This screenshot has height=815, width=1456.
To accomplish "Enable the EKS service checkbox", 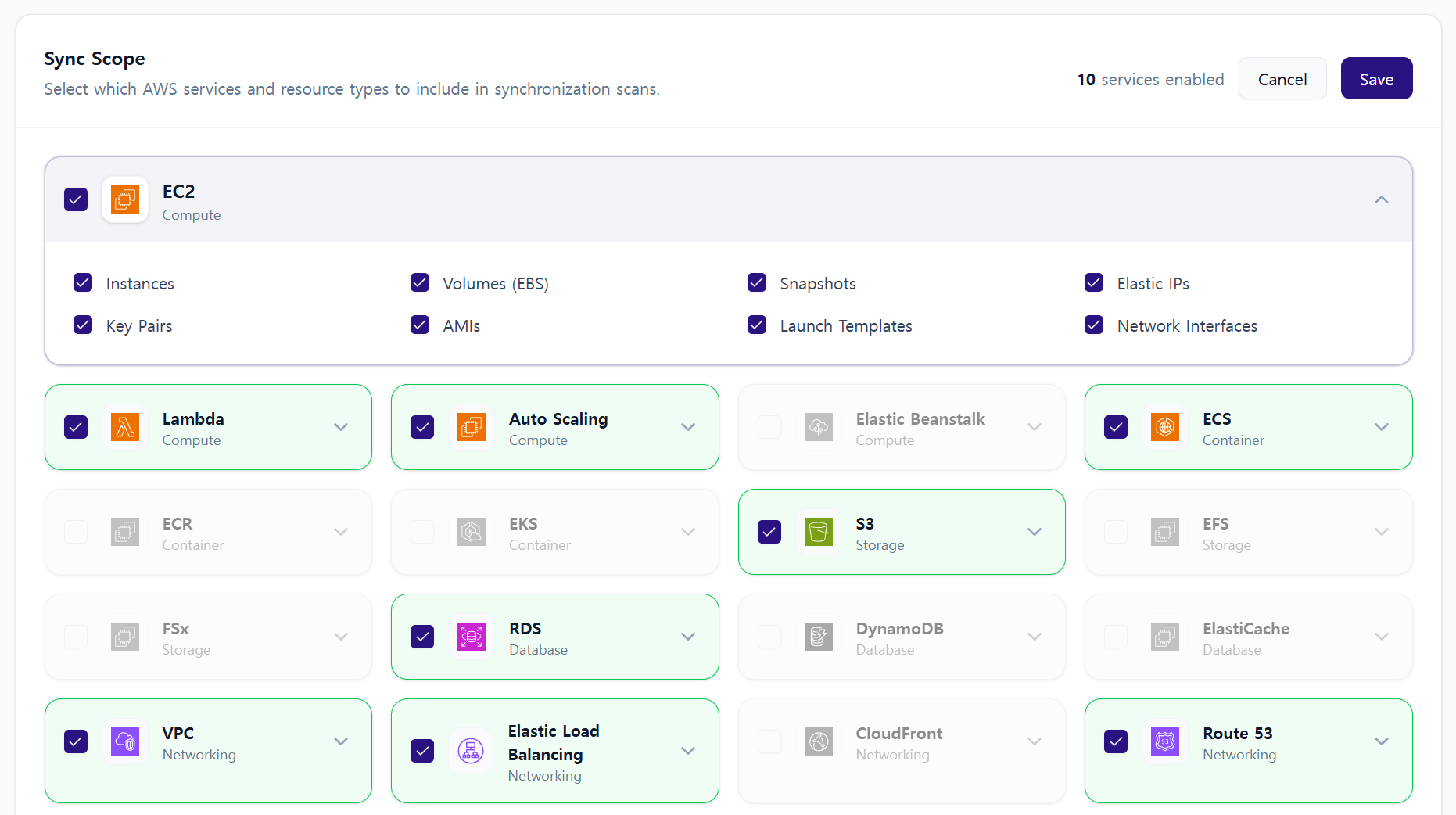I will (422, 532).
